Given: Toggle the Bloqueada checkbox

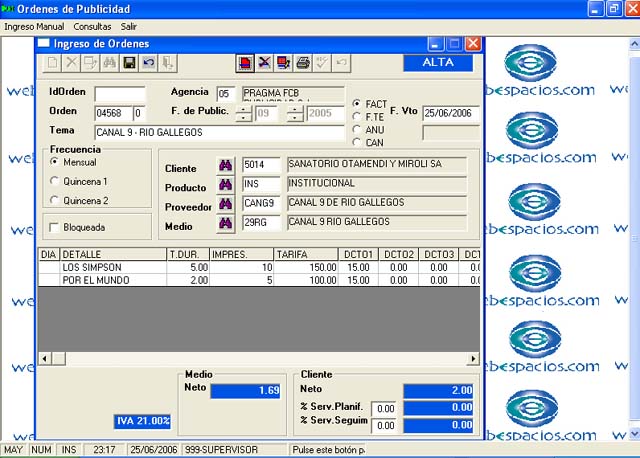Looking at the screenshot, I should (x=55, y=227).
